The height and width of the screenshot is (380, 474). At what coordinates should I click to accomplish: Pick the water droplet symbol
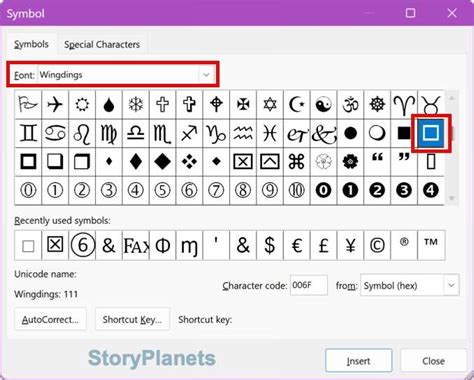[109, 104]
